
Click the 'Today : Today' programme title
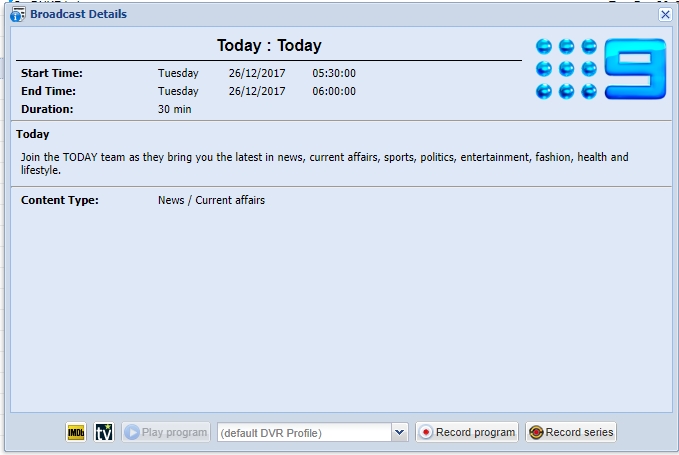(x=269, y=46)
